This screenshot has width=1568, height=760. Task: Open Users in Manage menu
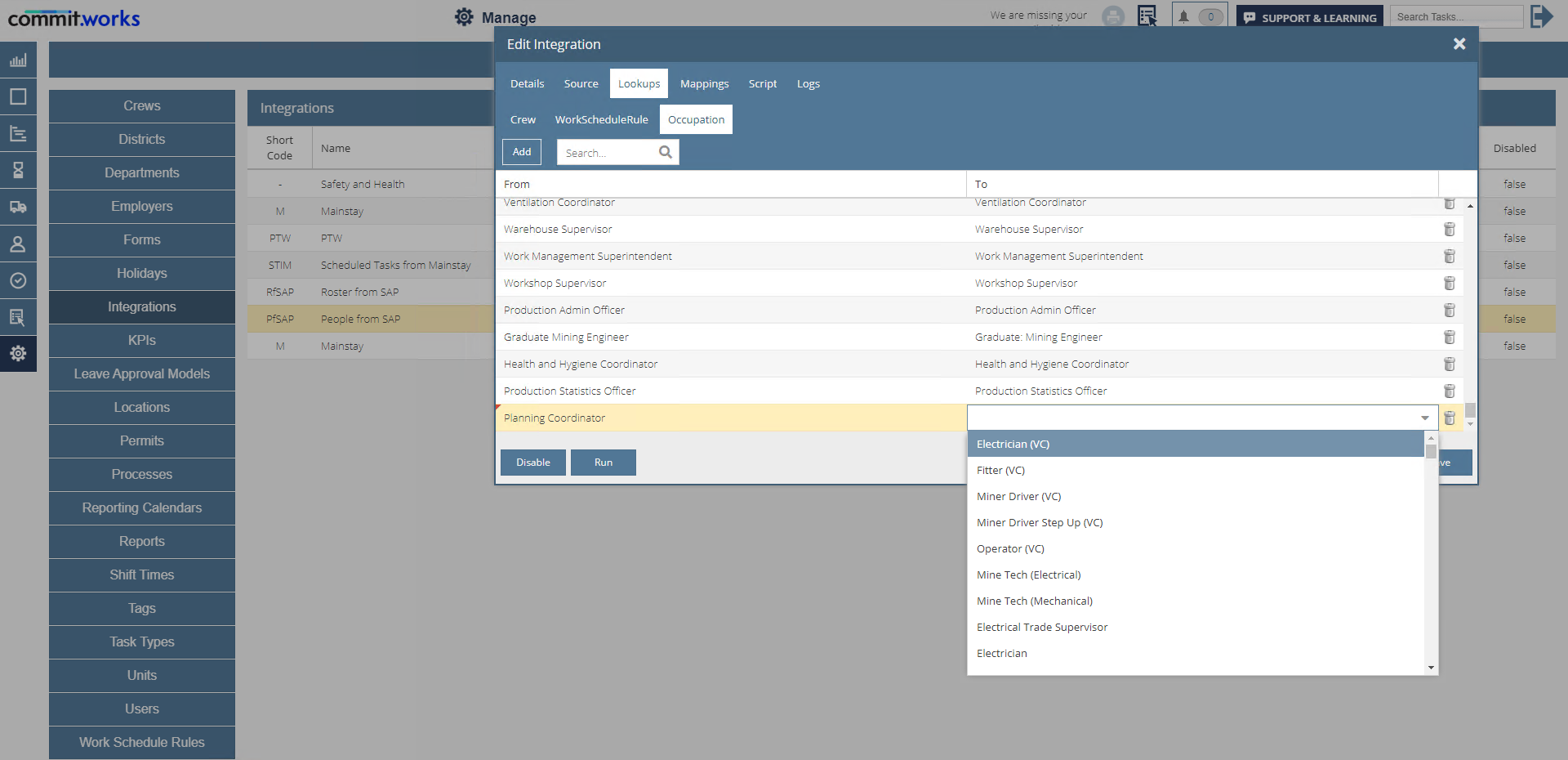click(x=142, y=709)
